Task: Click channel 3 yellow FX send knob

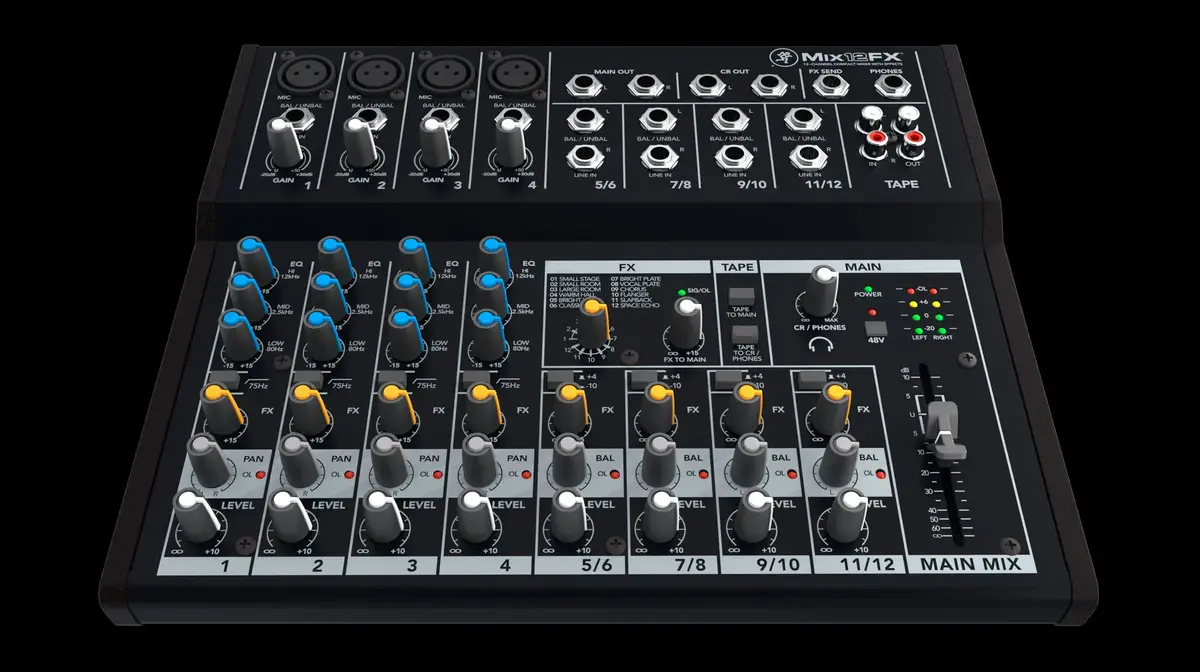Action: 398,409
